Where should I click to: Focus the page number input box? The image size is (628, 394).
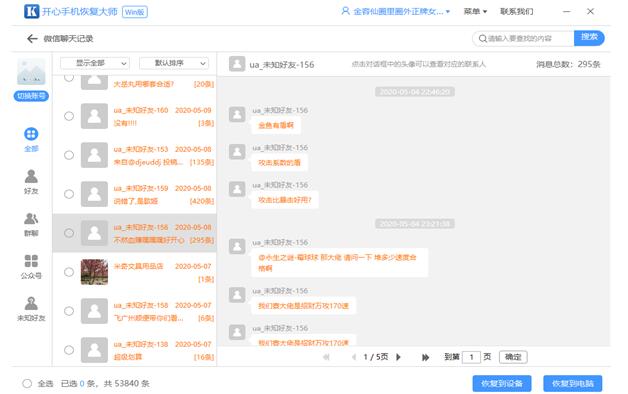[471, 357]
